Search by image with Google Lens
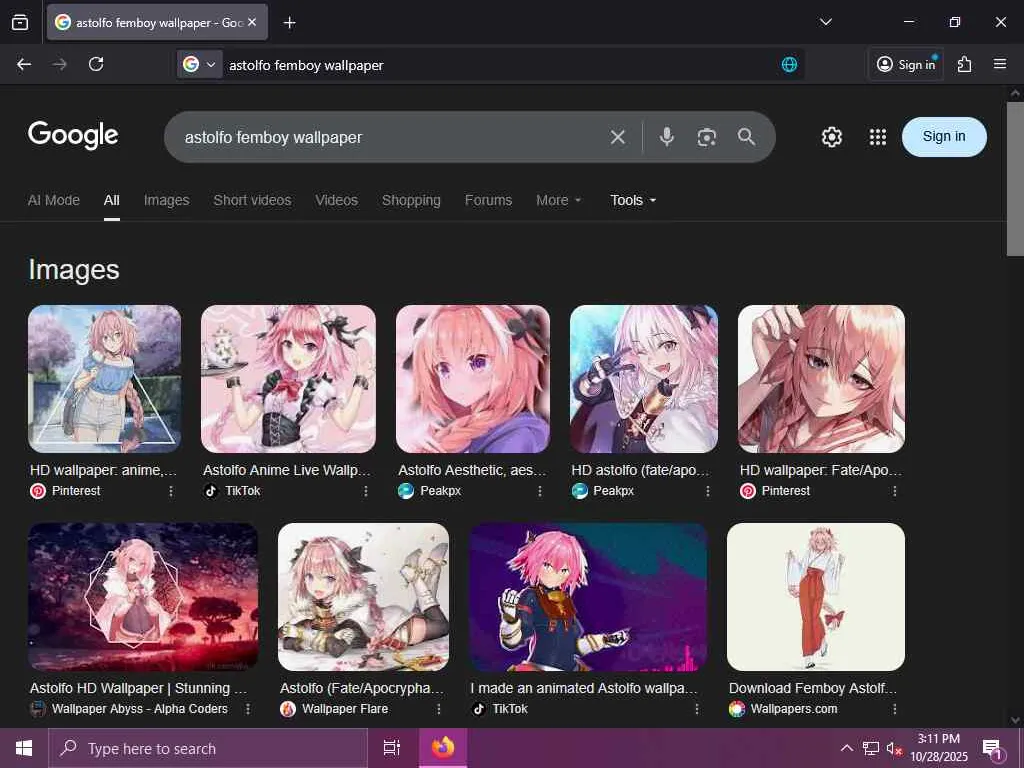This screenshot has height=768, width=1024. click(x=707, y=137)
